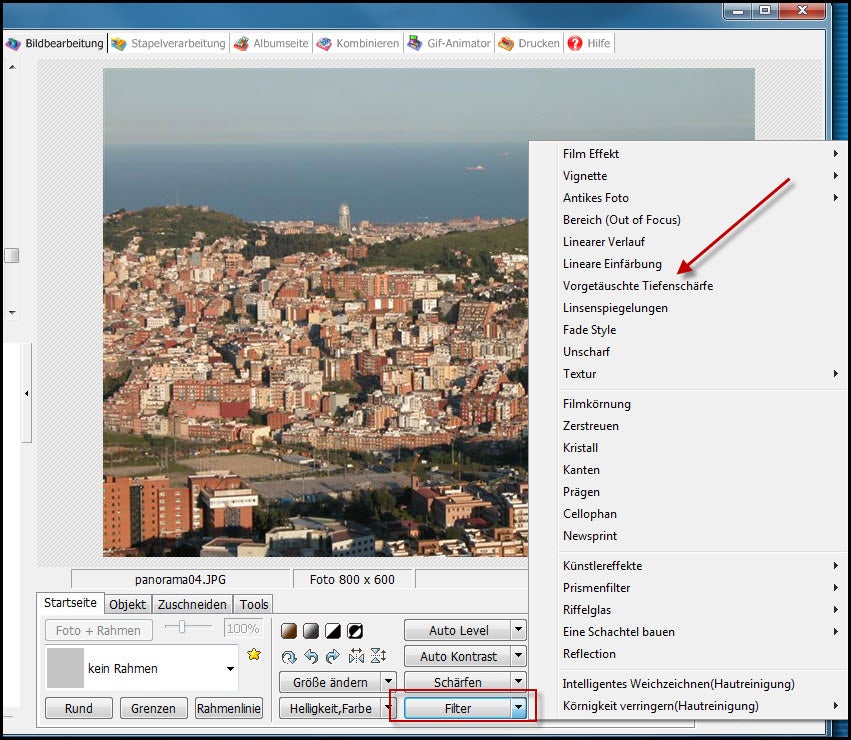
Task: Click the Rahmenlinie button
Action: point(229,708)
